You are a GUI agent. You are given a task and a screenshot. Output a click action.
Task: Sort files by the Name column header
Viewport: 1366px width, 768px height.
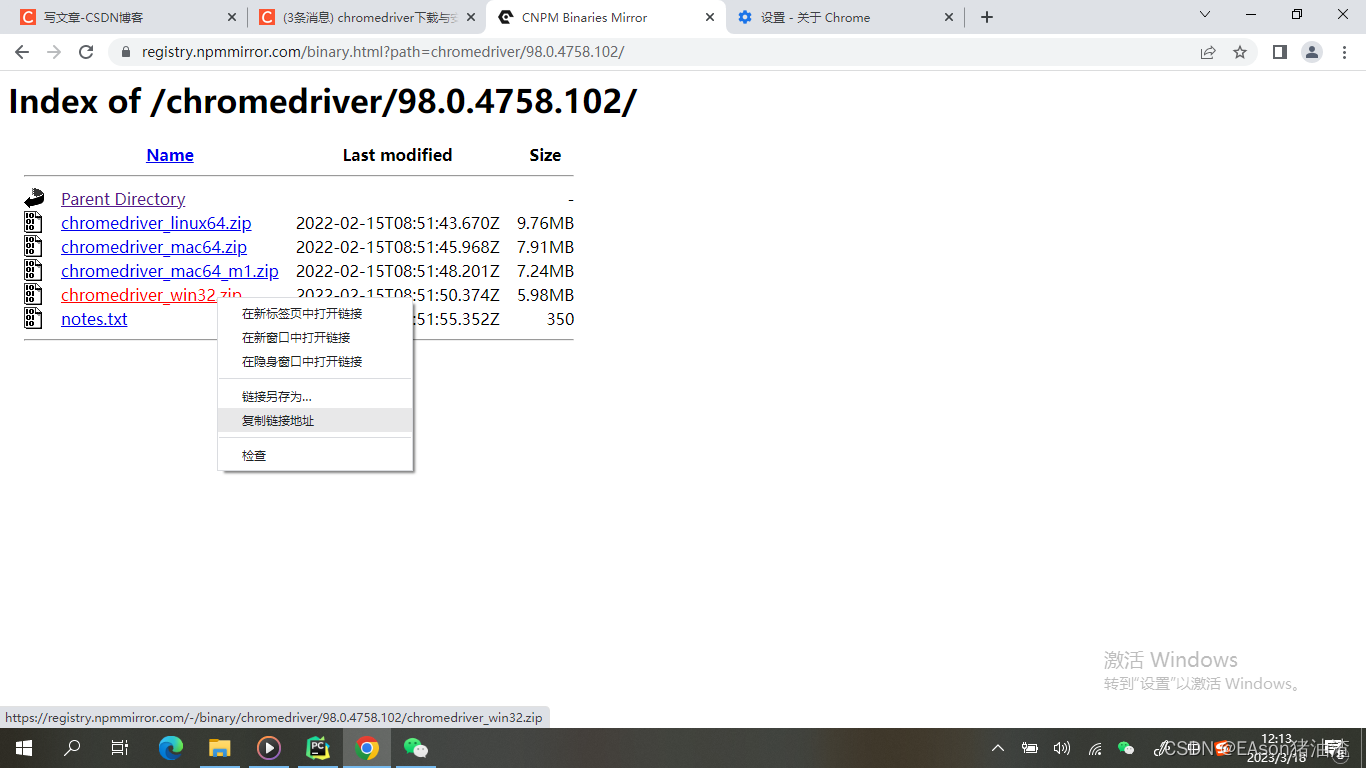click(x=169, y=155)
